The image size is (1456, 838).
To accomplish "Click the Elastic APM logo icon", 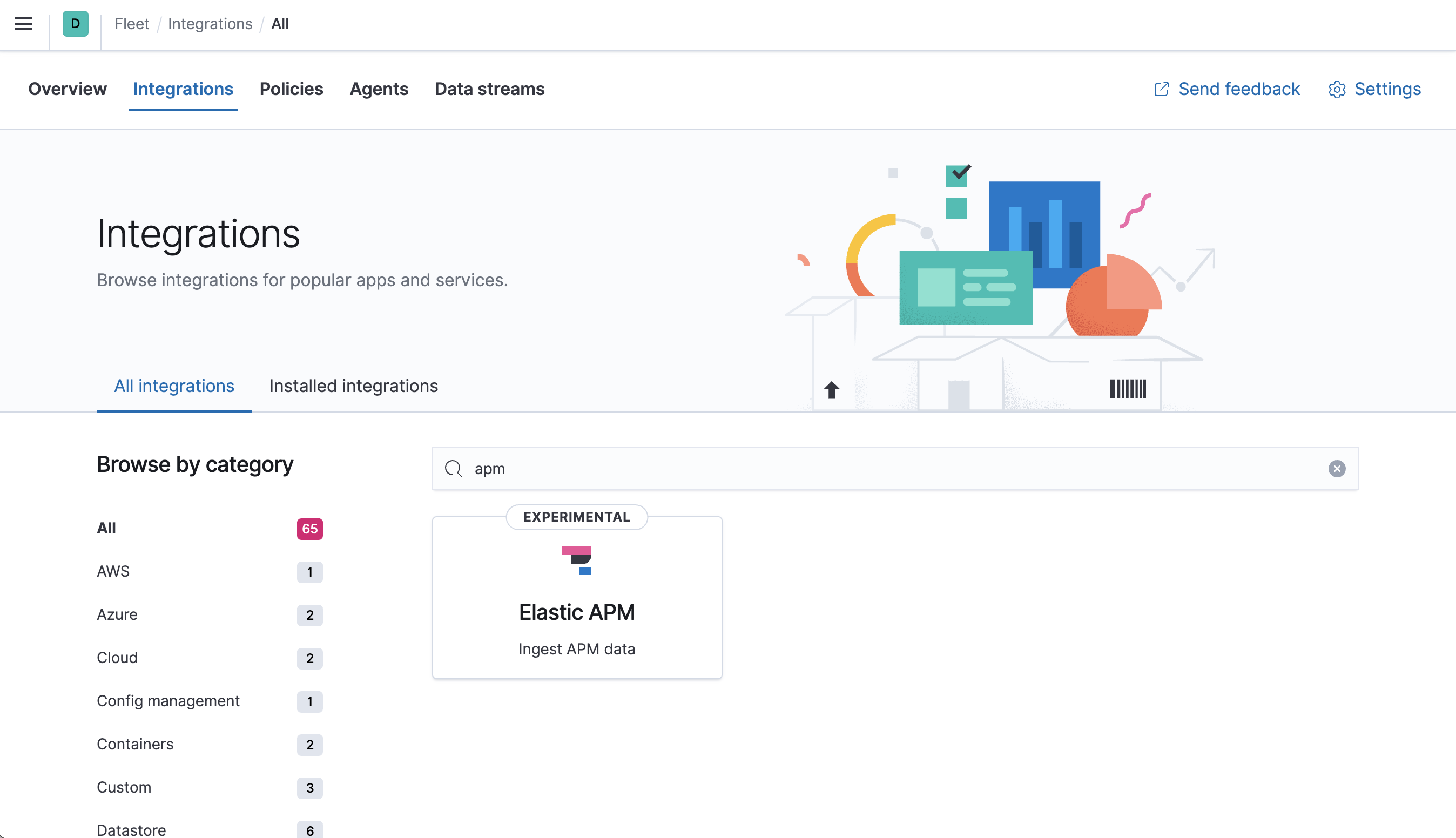I will [x=577, y=561].
